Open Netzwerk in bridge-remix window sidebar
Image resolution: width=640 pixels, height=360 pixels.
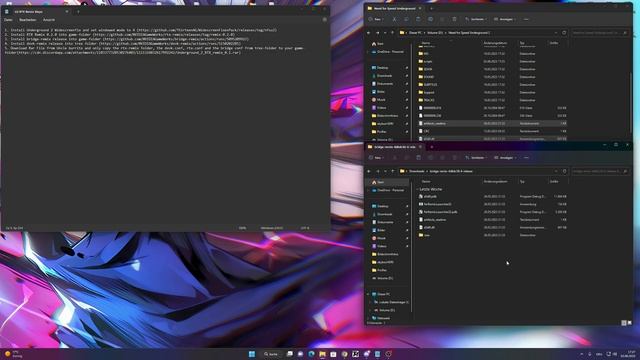(x=383, y=318)
